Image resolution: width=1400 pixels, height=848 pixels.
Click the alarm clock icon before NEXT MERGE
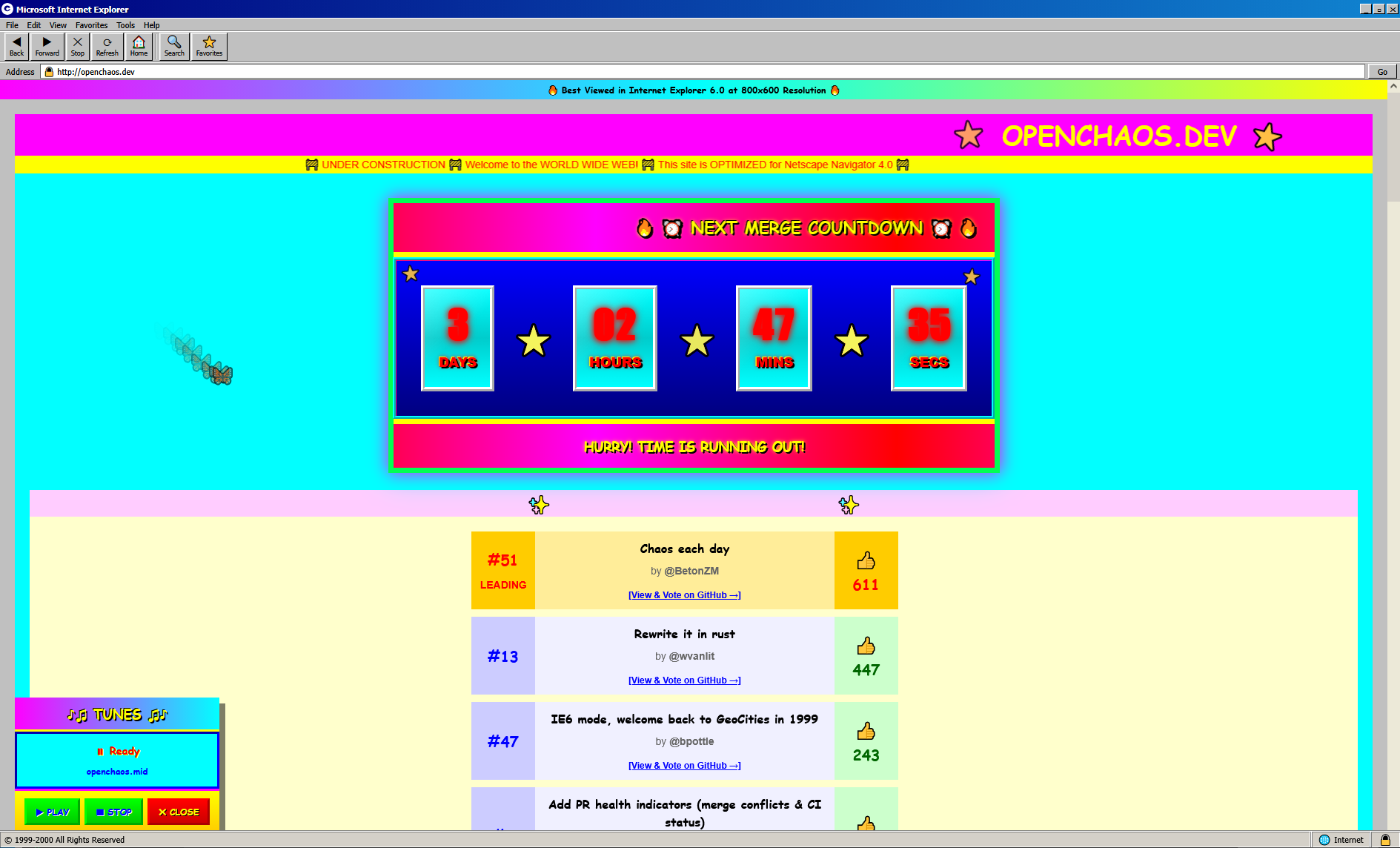click(672, 228)
